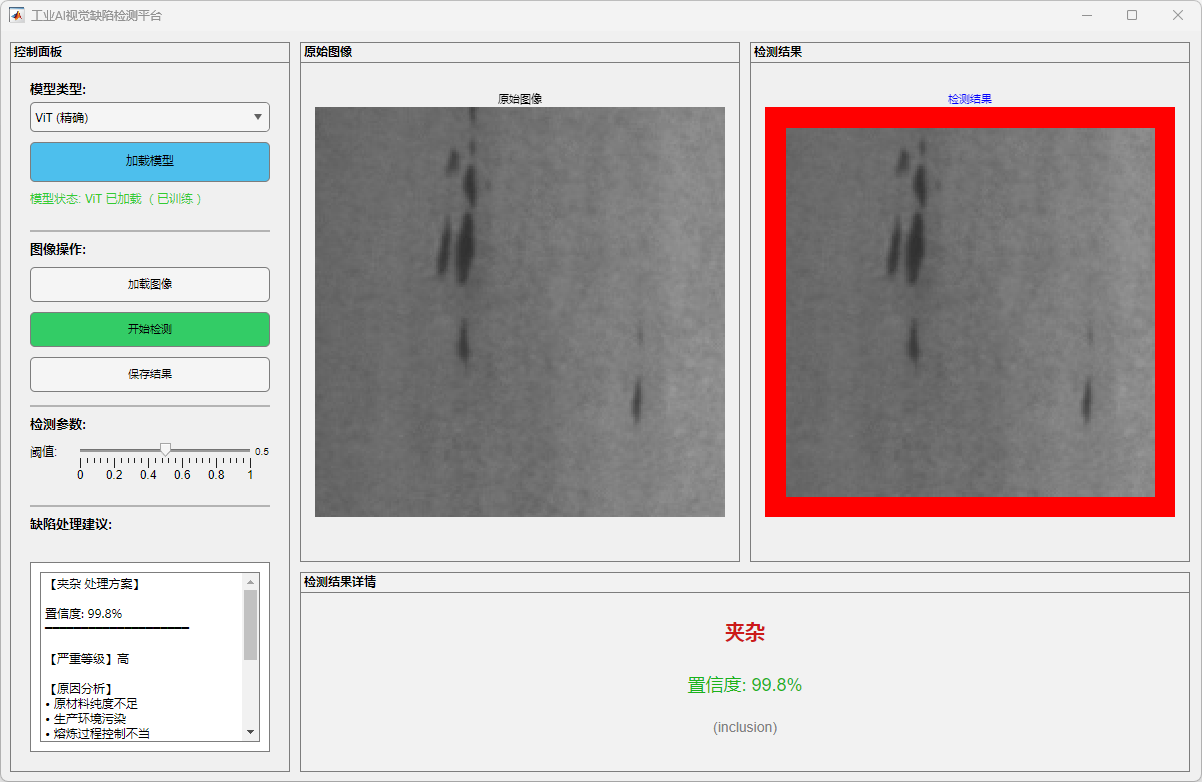The width and height of the screenshot is (1202, 782).
Task: Set threshold slider to the 0.8 mark
Action: (x=217, y=451)
